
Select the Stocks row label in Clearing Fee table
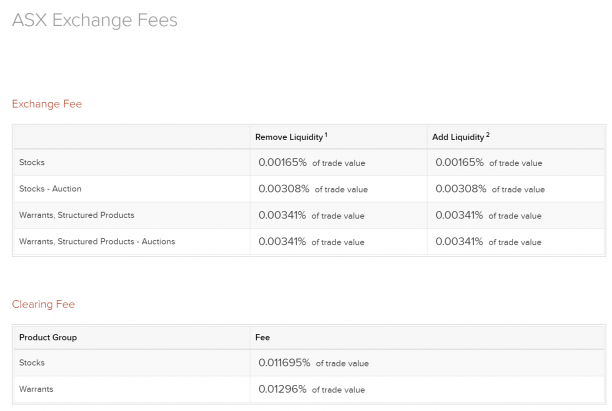(32, 363)
